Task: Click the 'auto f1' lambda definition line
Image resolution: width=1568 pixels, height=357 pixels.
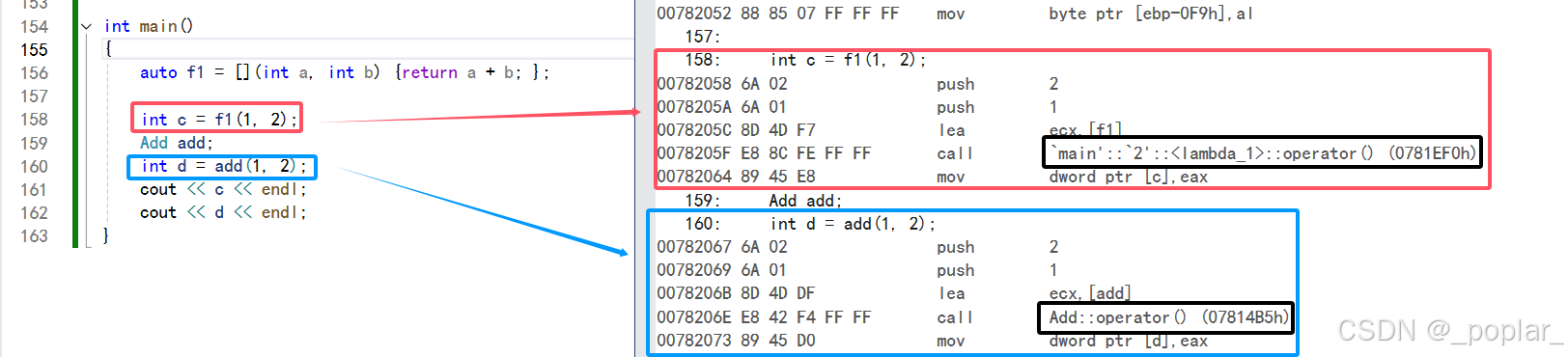Action: 344,72
